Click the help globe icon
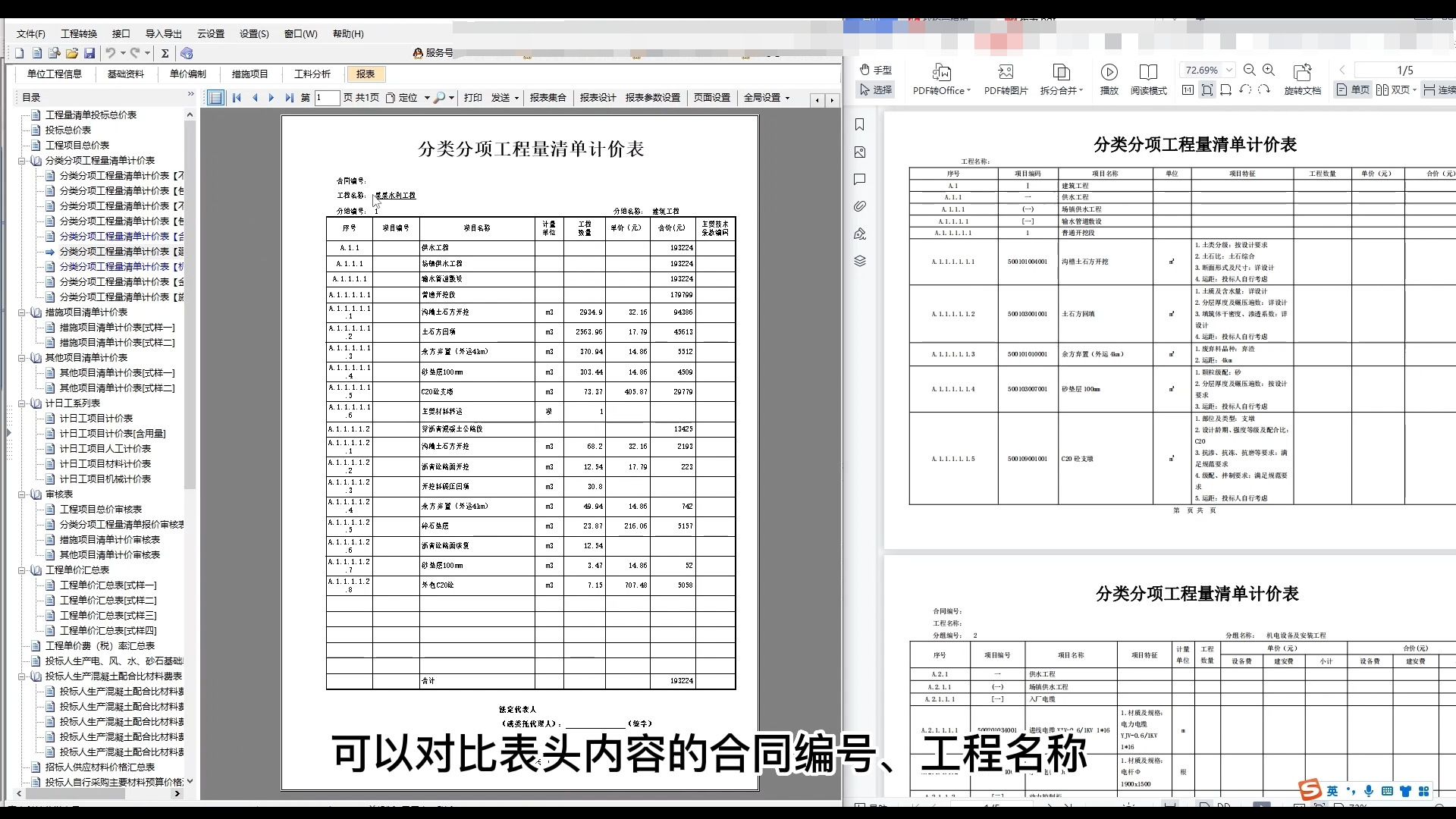 tap(187, 53)
